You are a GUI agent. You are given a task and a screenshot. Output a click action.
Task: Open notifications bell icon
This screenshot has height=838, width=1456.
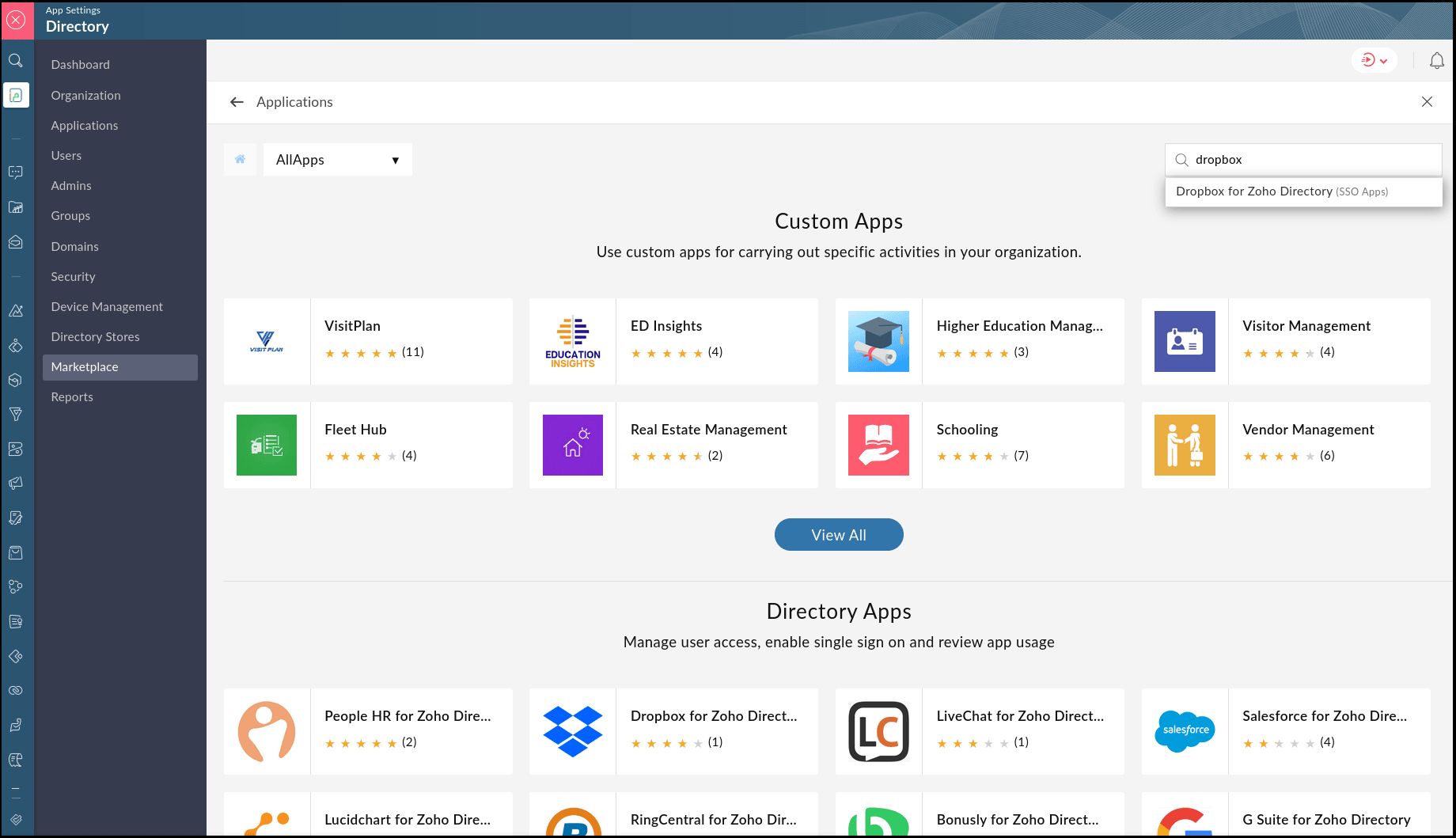pos(1437,60)
